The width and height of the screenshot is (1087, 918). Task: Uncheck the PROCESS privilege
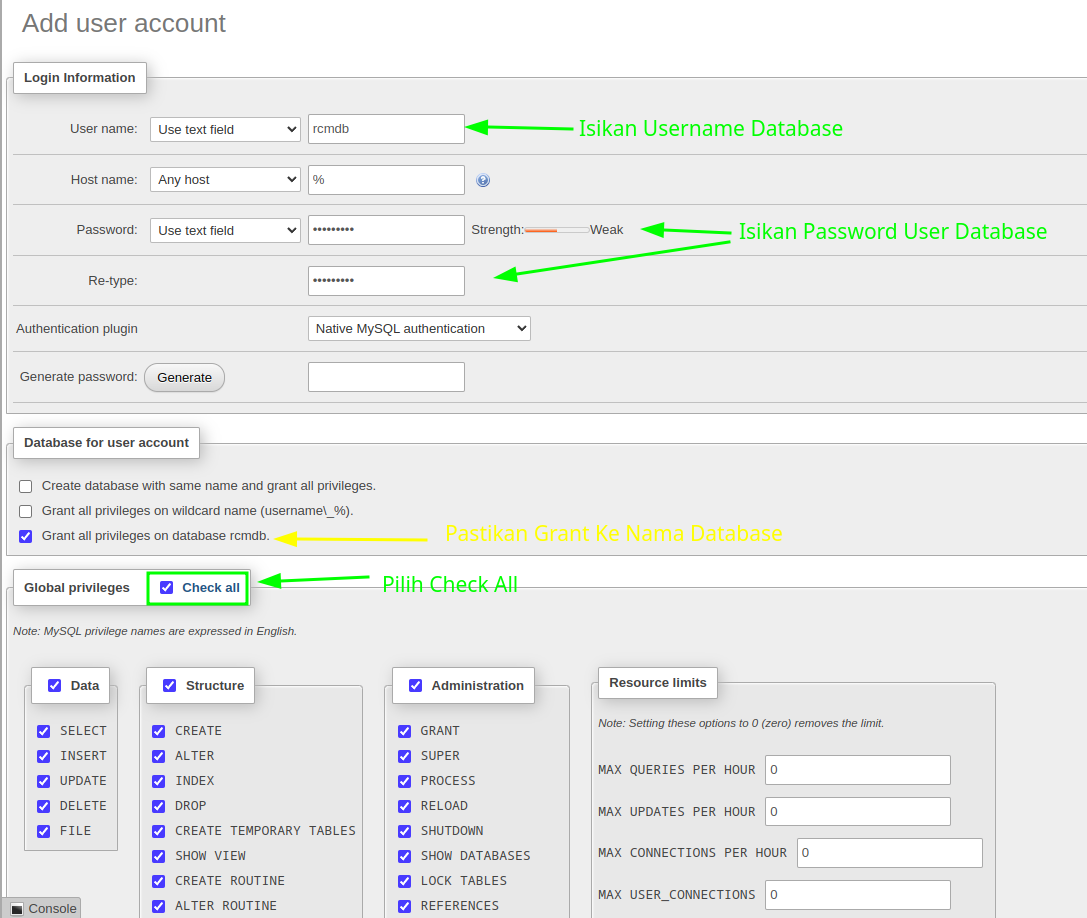405,781
